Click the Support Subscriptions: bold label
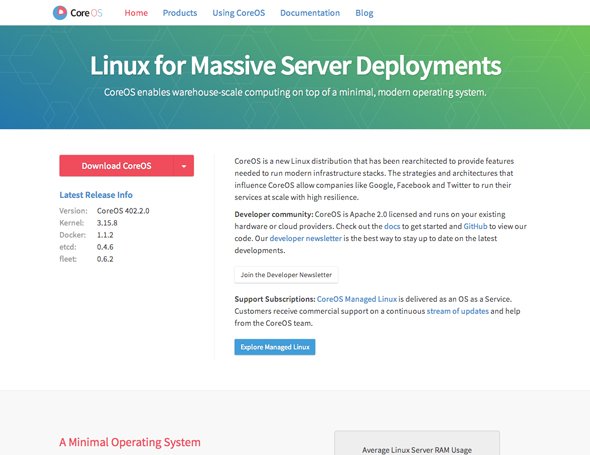The image size is (590, 455). tap(275, 299)
